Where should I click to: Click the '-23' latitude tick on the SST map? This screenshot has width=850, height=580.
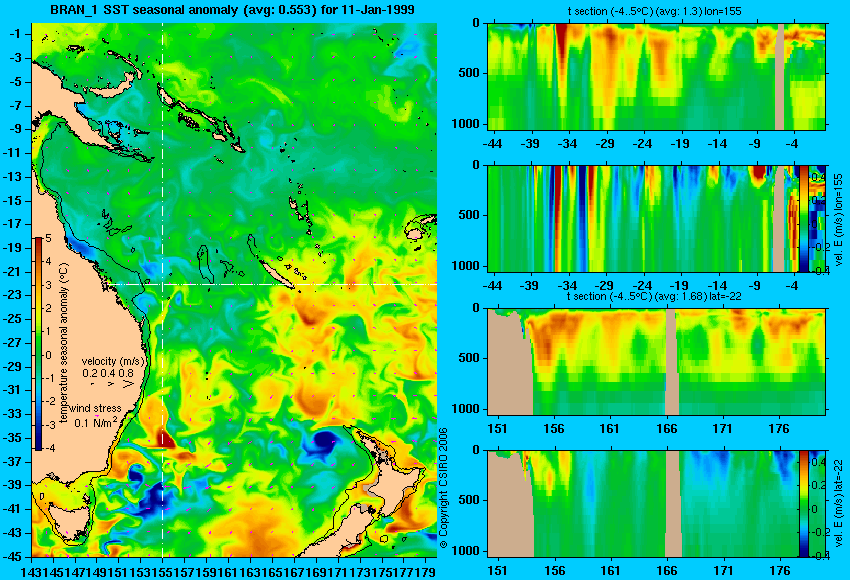tap(13, 295)
